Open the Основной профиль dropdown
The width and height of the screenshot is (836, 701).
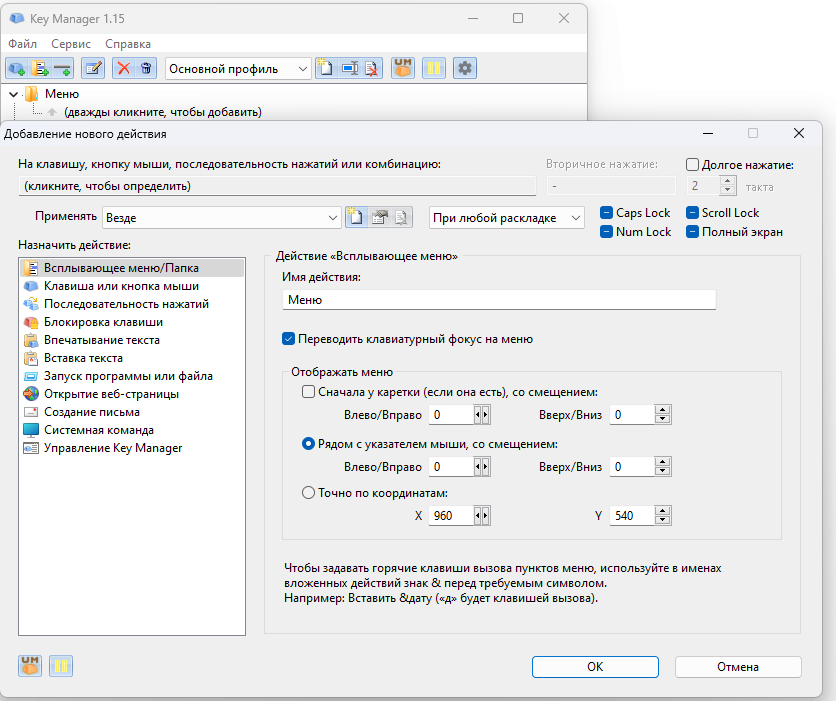tap(238, 68)
